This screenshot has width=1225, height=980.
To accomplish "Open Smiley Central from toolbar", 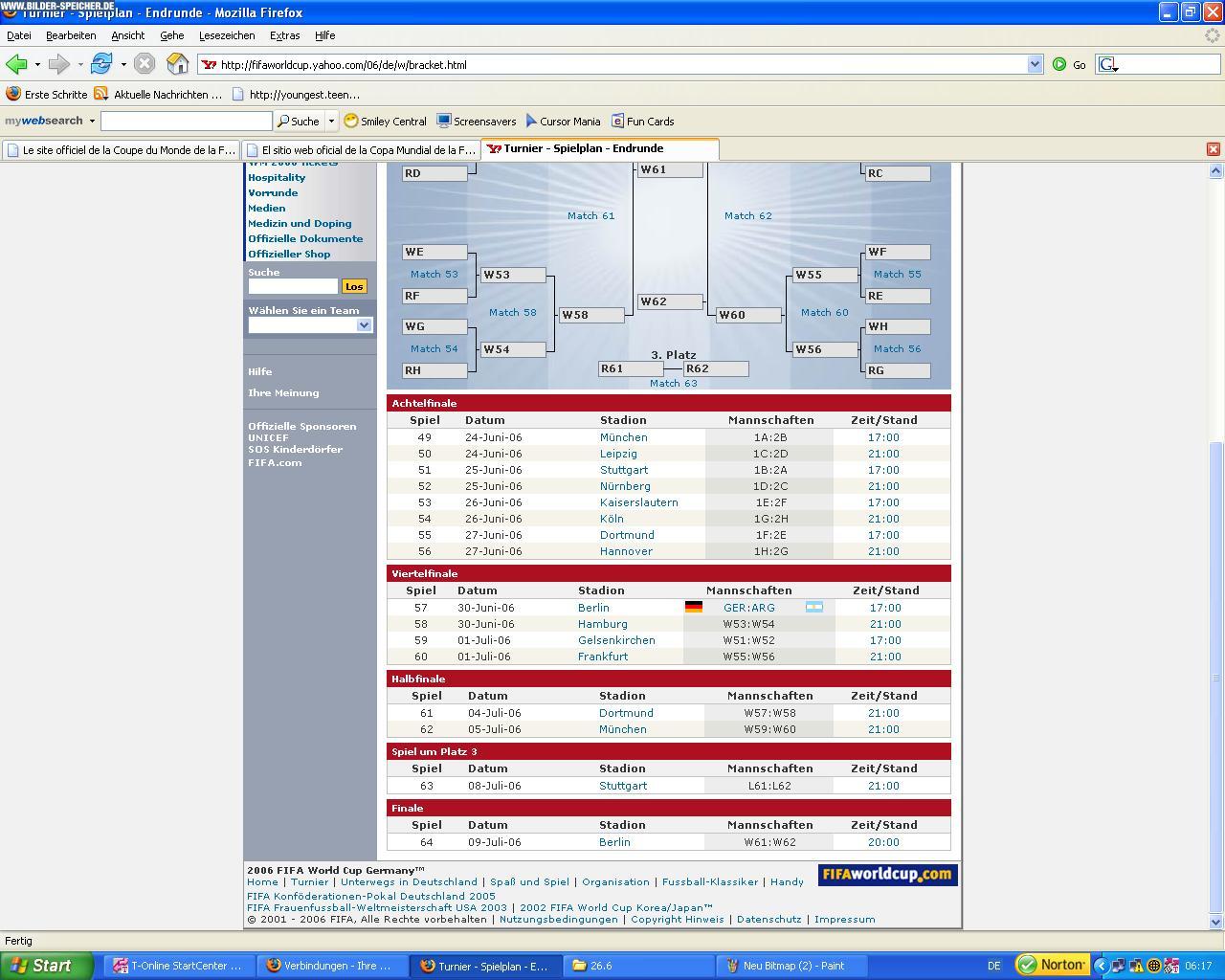I will click(x=385, y=122).
